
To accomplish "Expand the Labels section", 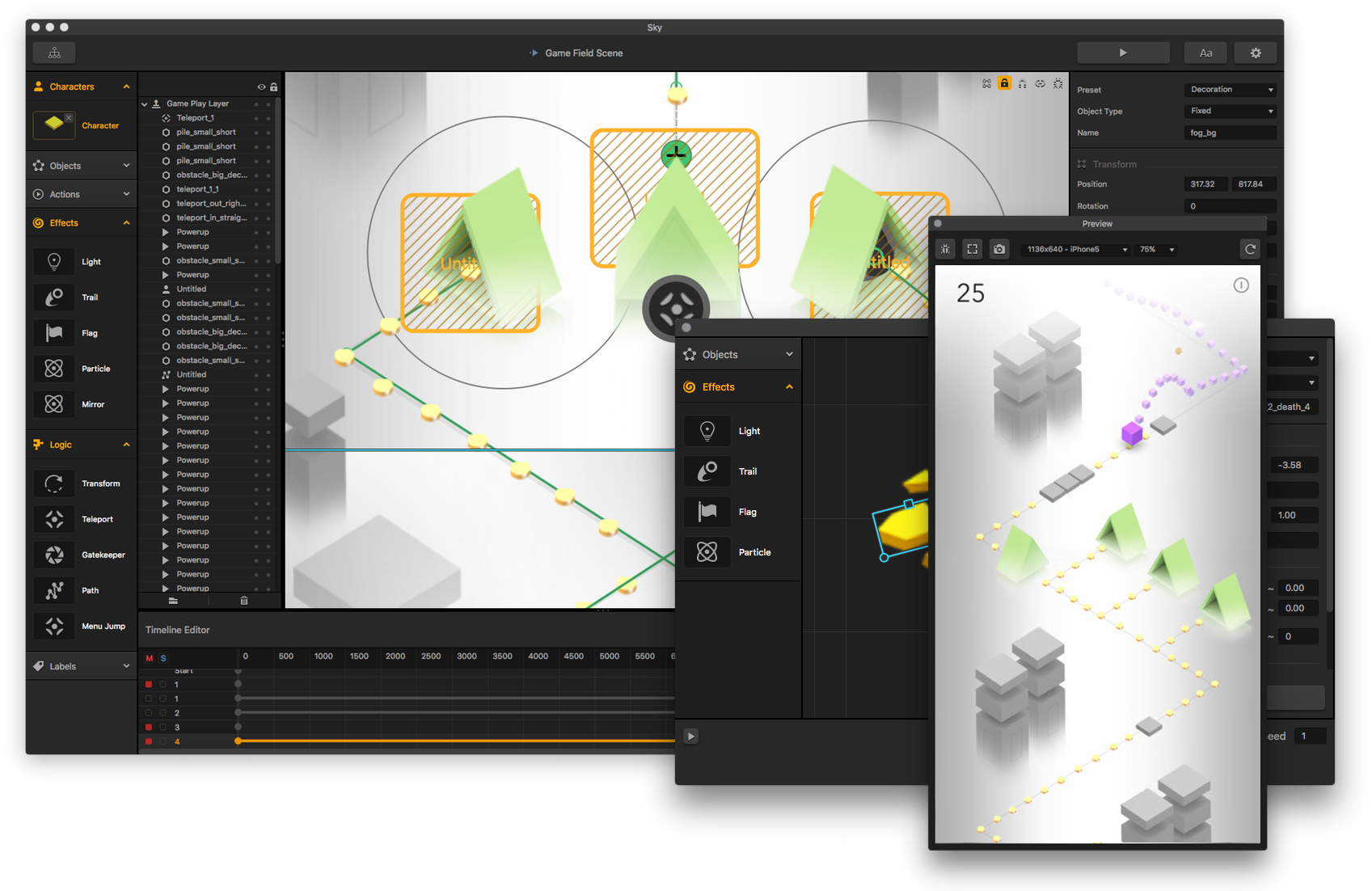I will tap(81, 666).
